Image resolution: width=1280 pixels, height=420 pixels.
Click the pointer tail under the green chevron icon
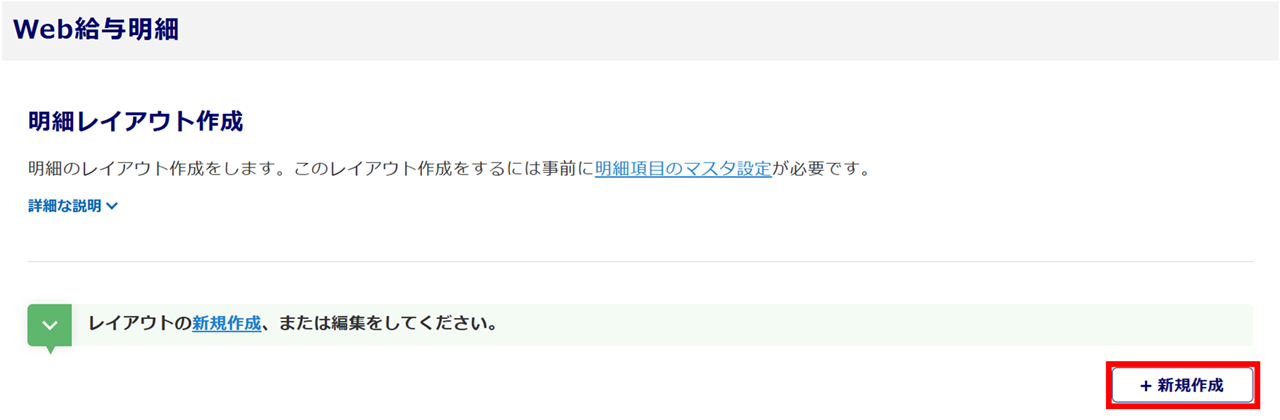[x=49, y=350]
